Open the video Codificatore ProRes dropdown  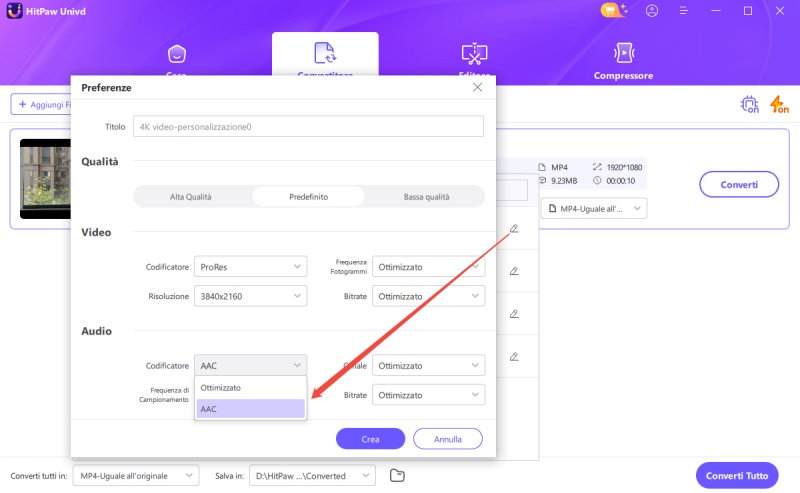point(251,267)
